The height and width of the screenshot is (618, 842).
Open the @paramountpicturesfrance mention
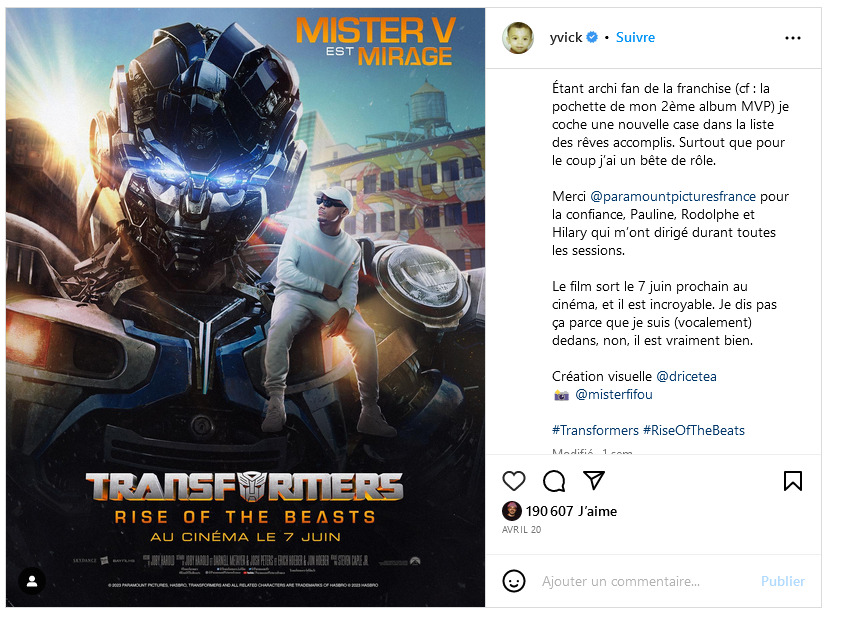673,197
